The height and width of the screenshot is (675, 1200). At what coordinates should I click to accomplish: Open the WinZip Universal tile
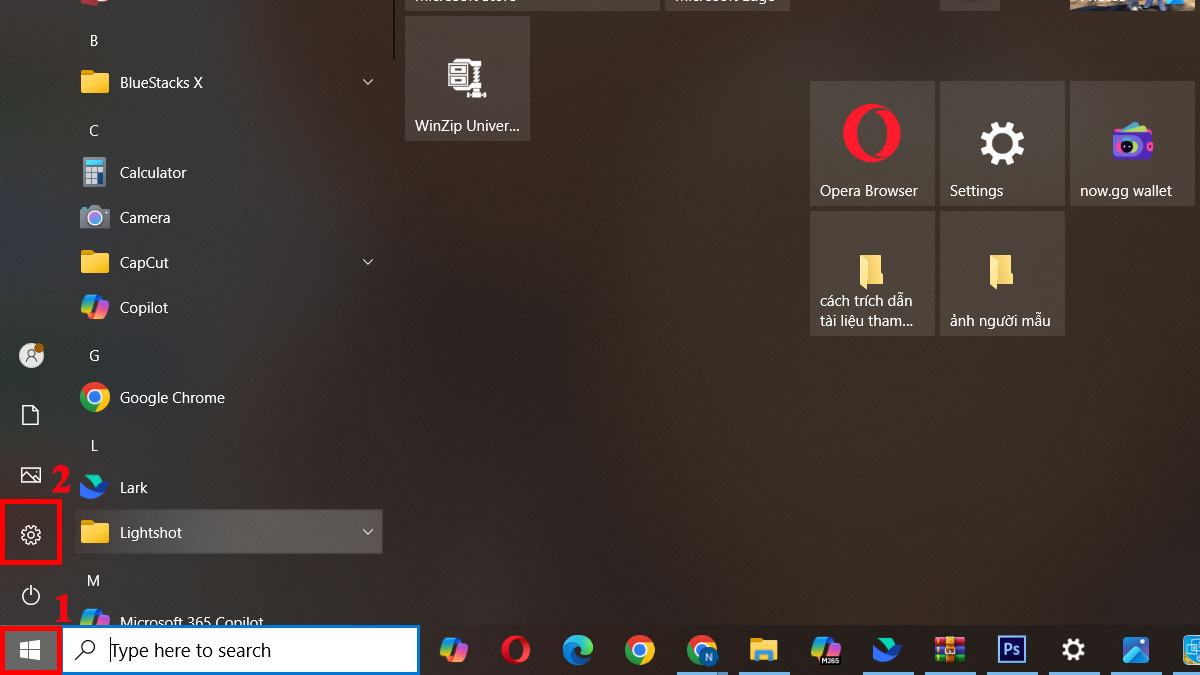click(x=467, y=78)
